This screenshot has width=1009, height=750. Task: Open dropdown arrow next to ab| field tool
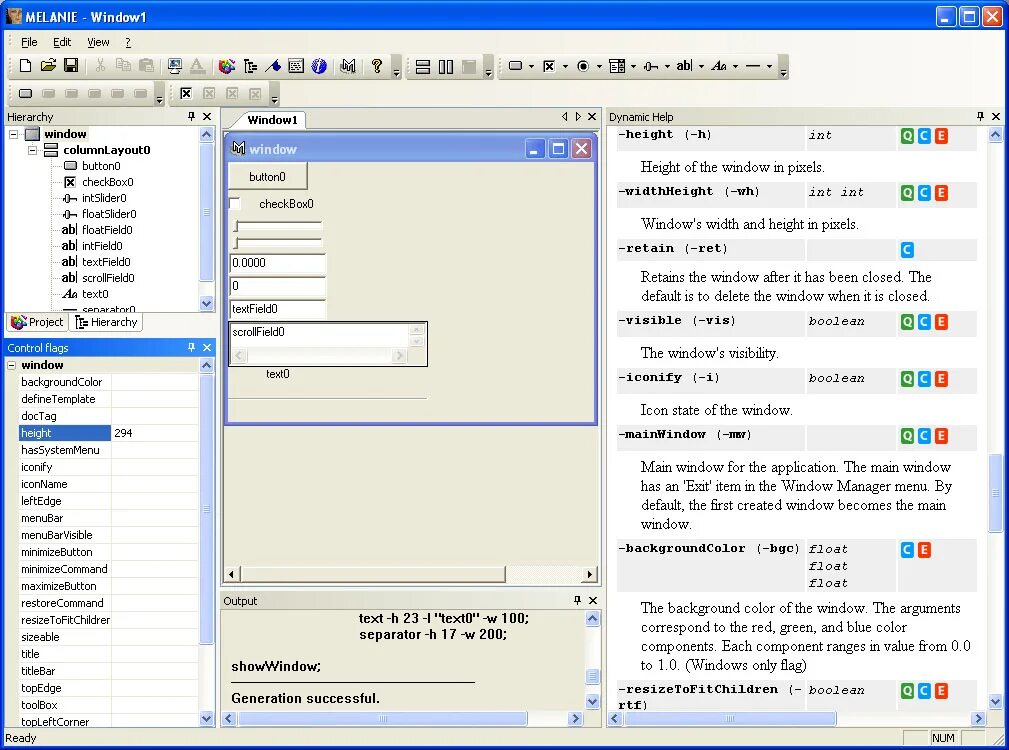[701, 66]
